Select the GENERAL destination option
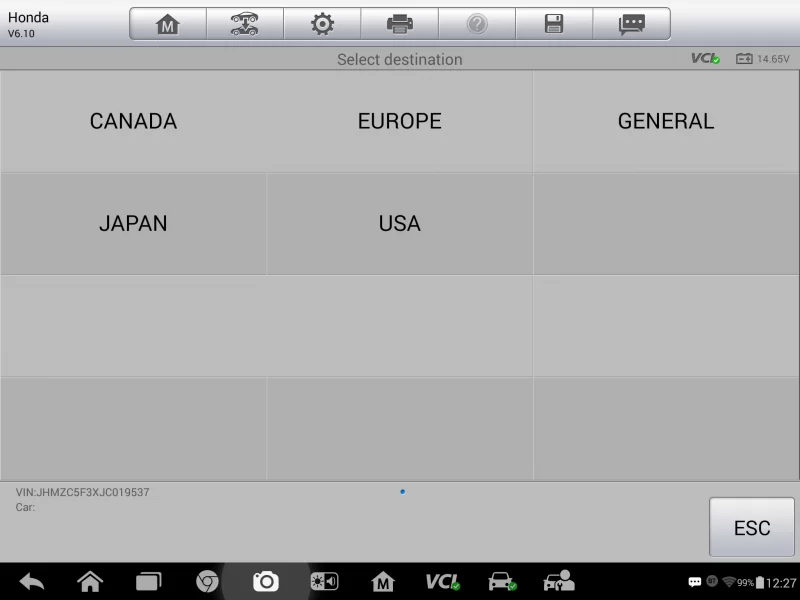 tap(666, 121)
